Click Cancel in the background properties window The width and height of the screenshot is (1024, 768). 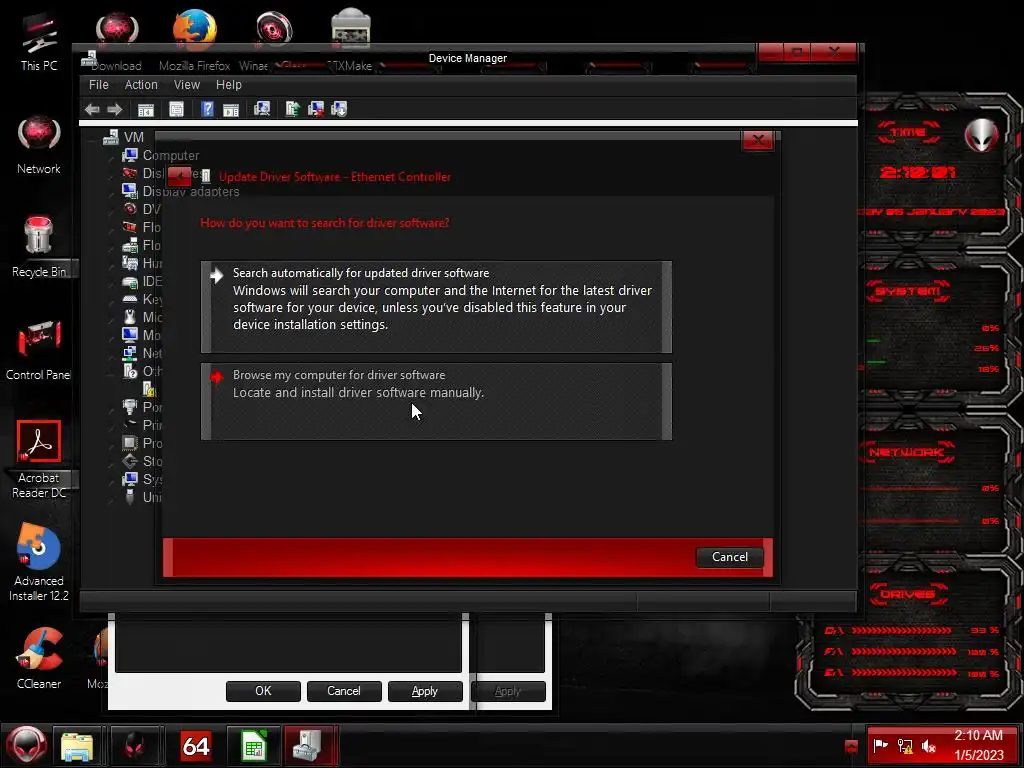pos(344,691)
